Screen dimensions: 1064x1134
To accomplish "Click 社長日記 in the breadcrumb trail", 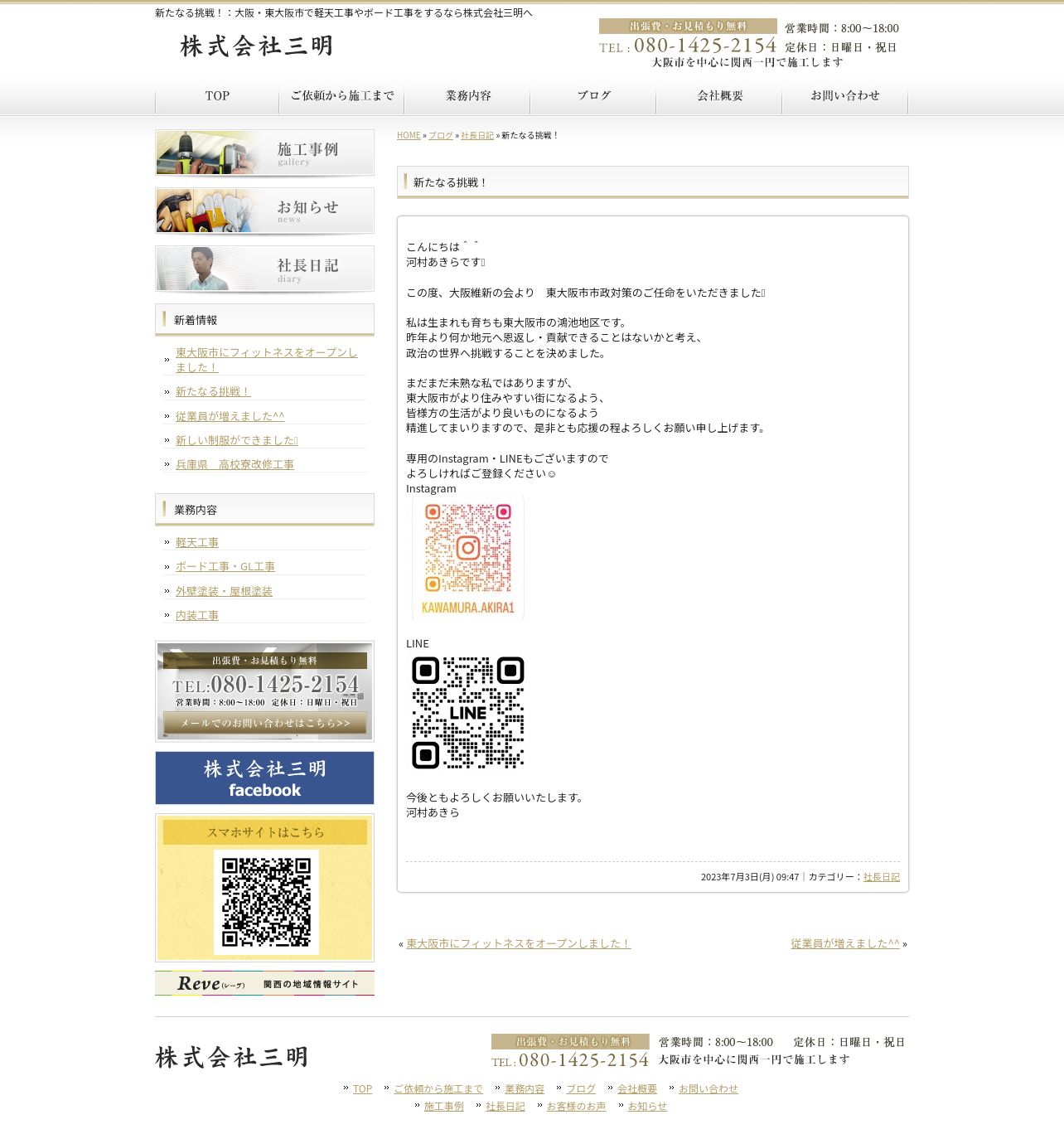I will pyautogui.click(x=477, y=135).
